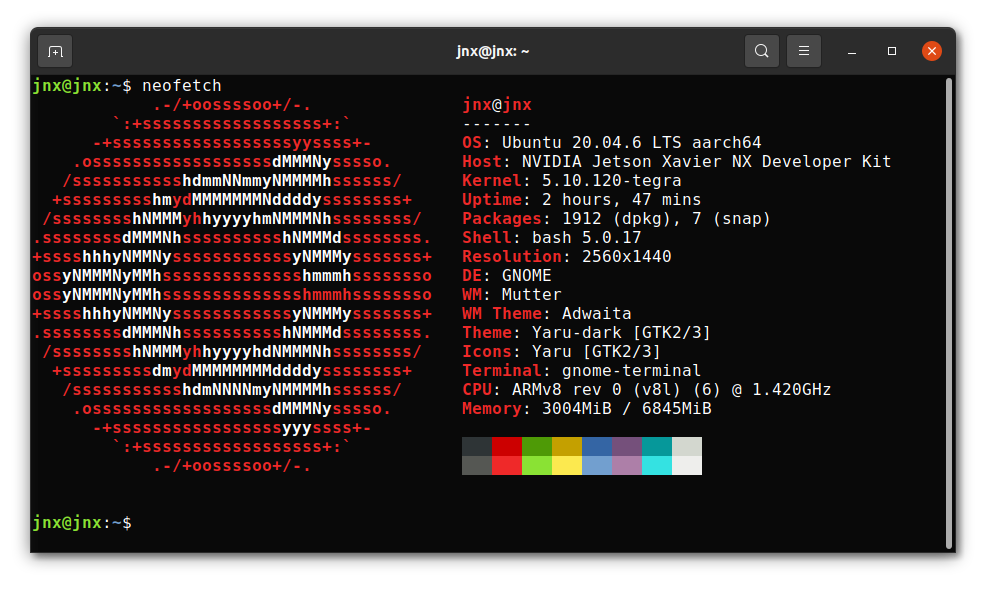Click the light blue color block

tap(597, 466)
